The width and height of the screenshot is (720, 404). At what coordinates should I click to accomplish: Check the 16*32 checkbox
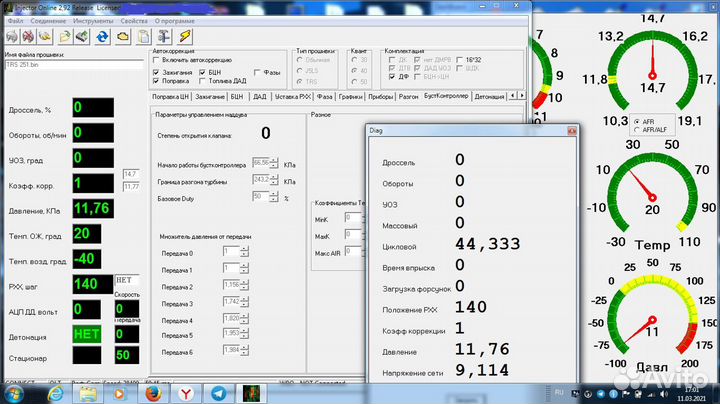coord(460,60)
